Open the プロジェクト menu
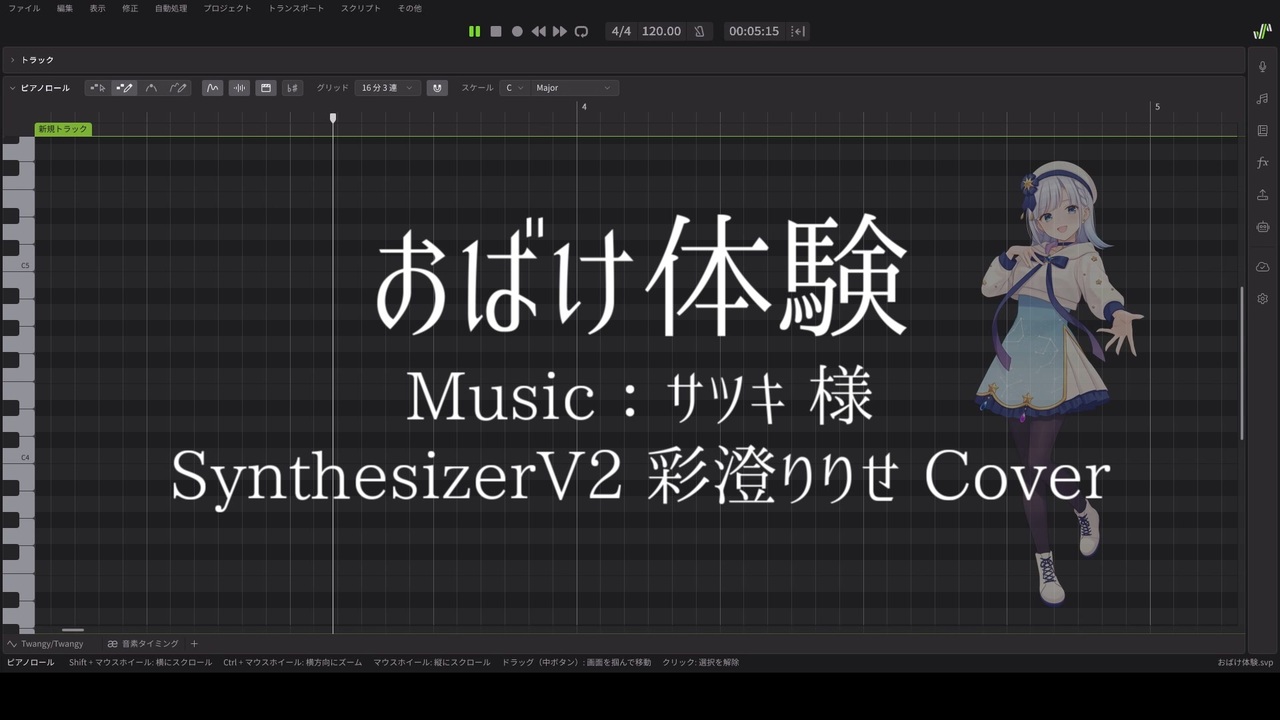This screenshot has width=1280, height=720. click(228, 8)
